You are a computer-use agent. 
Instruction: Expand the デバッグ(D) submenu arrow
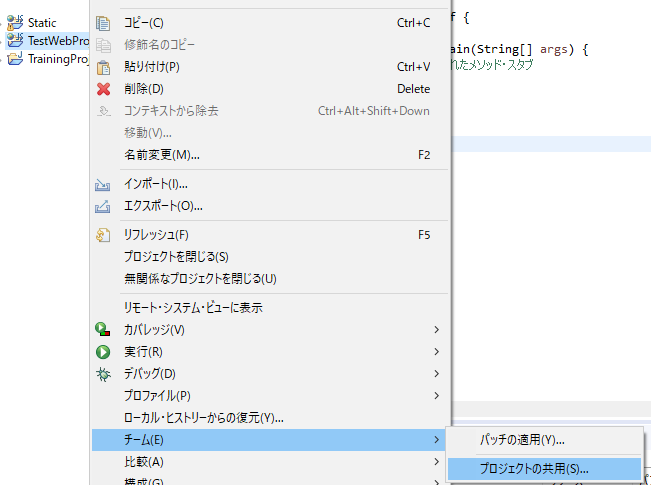436,374
